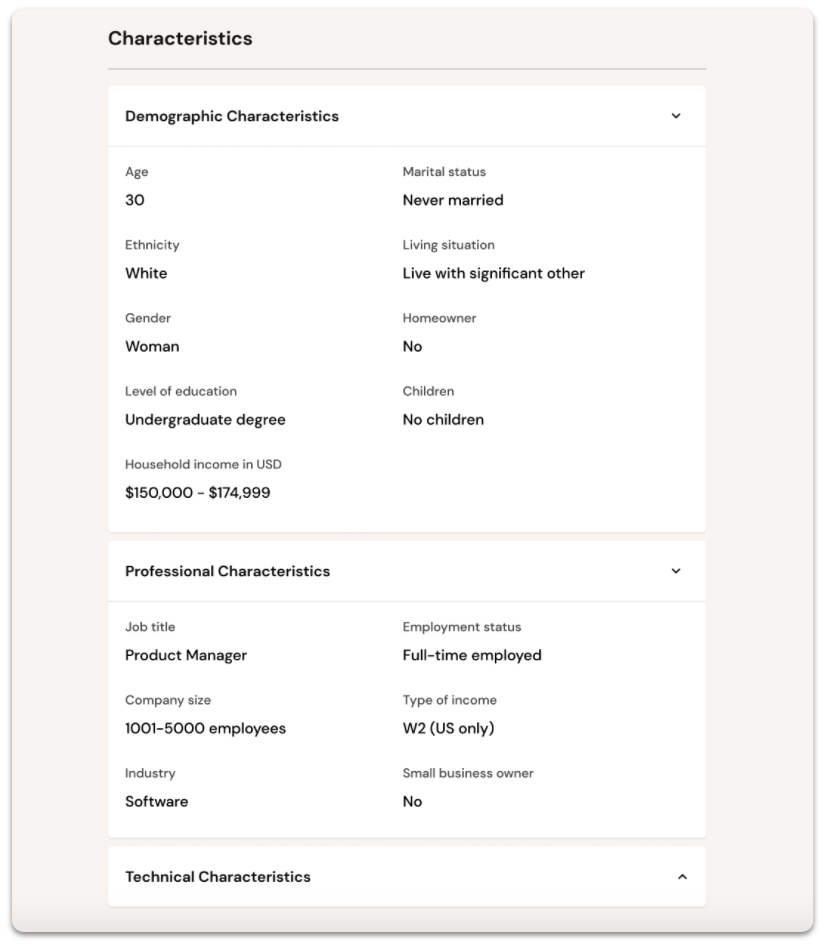Collapse the Demographic Characteristics chevron

point(676,116)
